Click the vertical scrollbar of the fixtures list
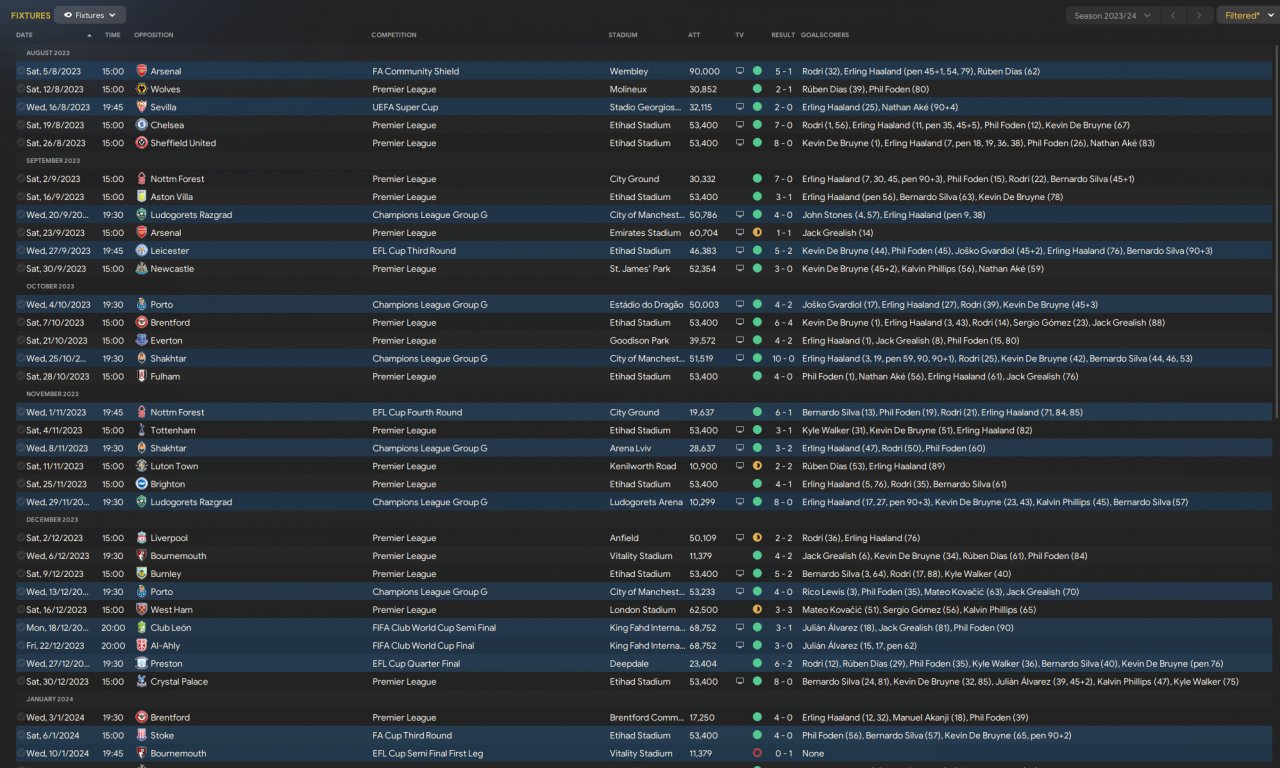Screen dimensions: 1280x768 click(x=1276, y=230)
